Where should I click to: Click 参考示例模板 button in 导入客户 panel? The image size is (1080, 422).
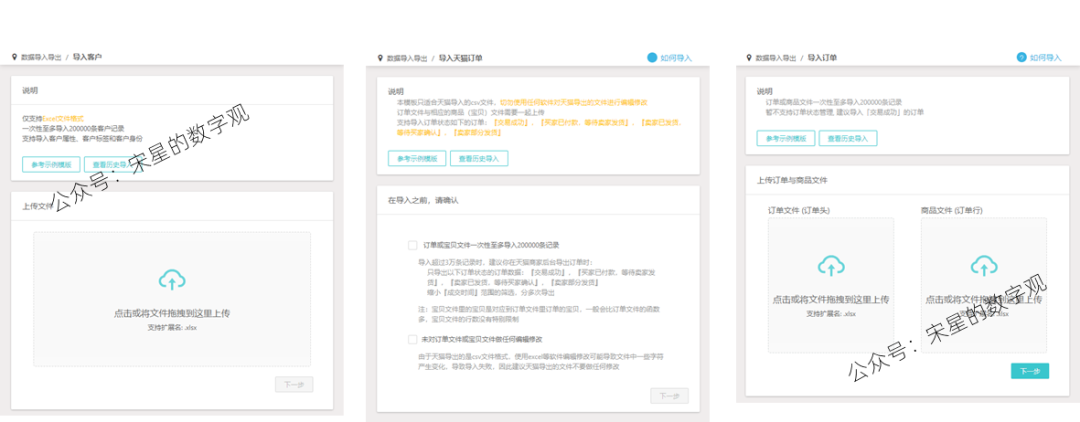(x=50, y=165)
